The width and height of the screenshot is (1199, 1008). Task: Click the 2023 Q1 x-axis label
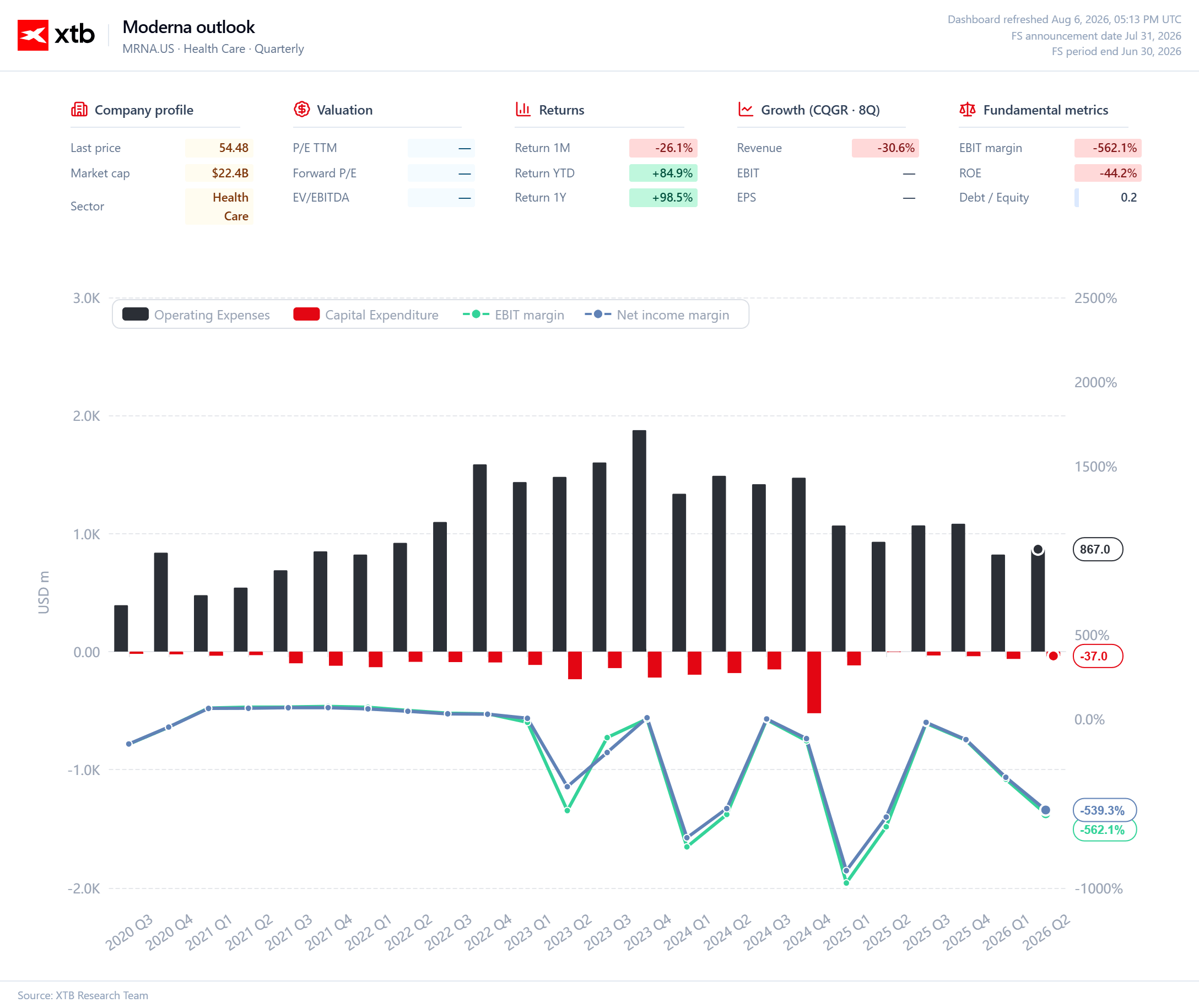click(x=528, y=933)
